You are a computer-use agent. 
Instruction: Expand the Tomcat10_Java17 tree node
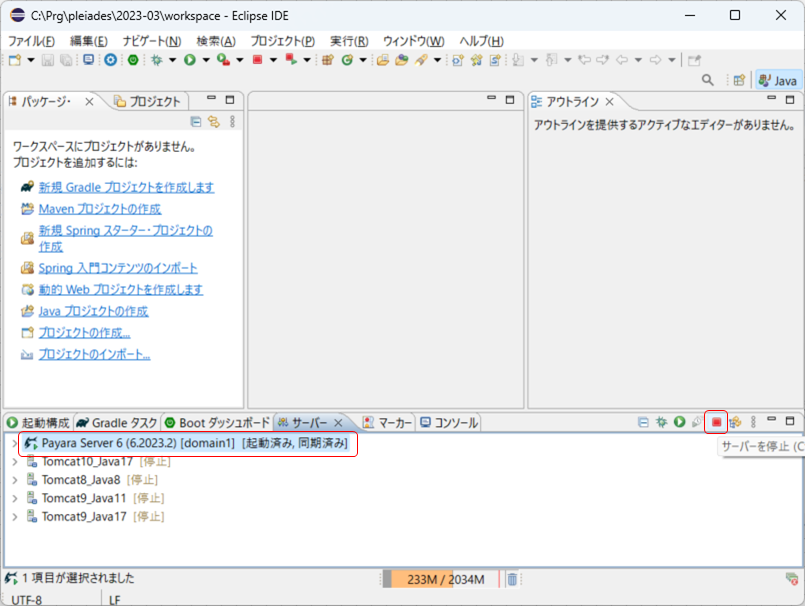pos(14,462)
